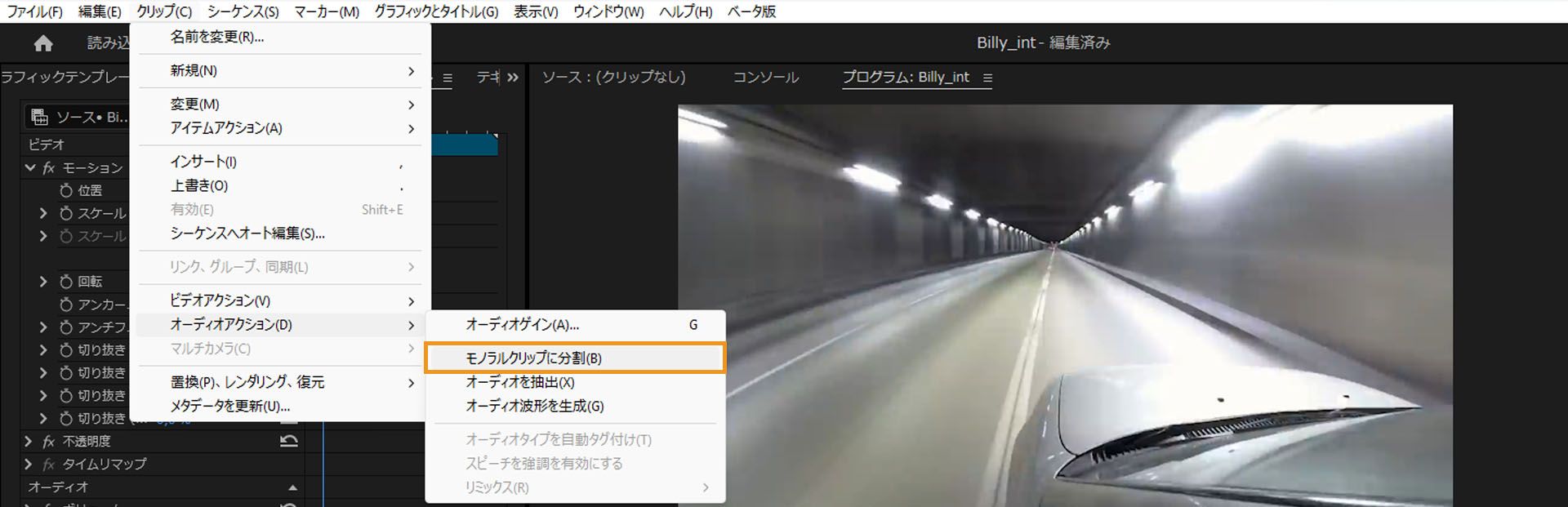Choose シーケンスへオート編集(S)...
The image size is (1568, 507).
pyautogui.click(x=279, y=233)
